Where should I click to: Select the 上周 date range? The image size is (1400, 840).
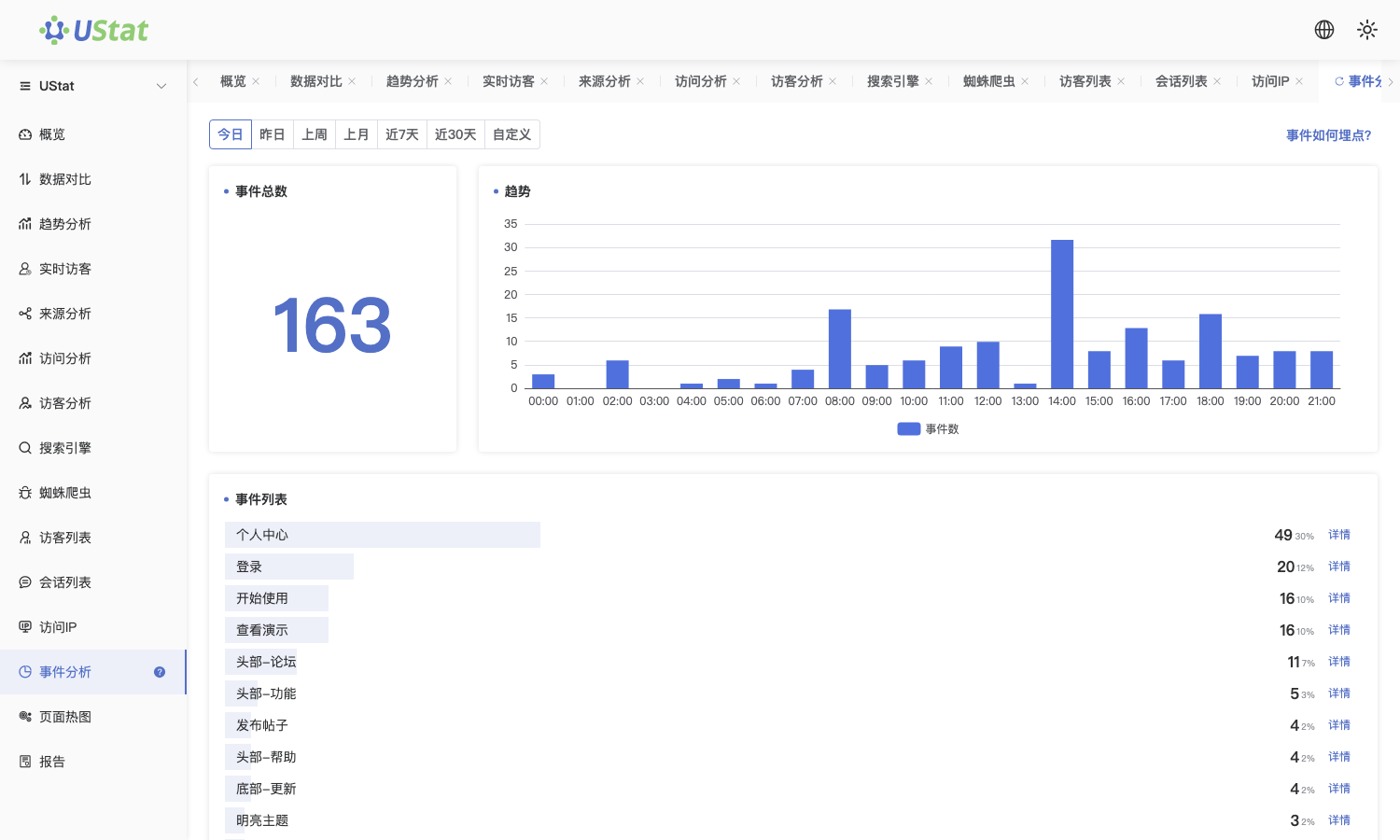315,134
